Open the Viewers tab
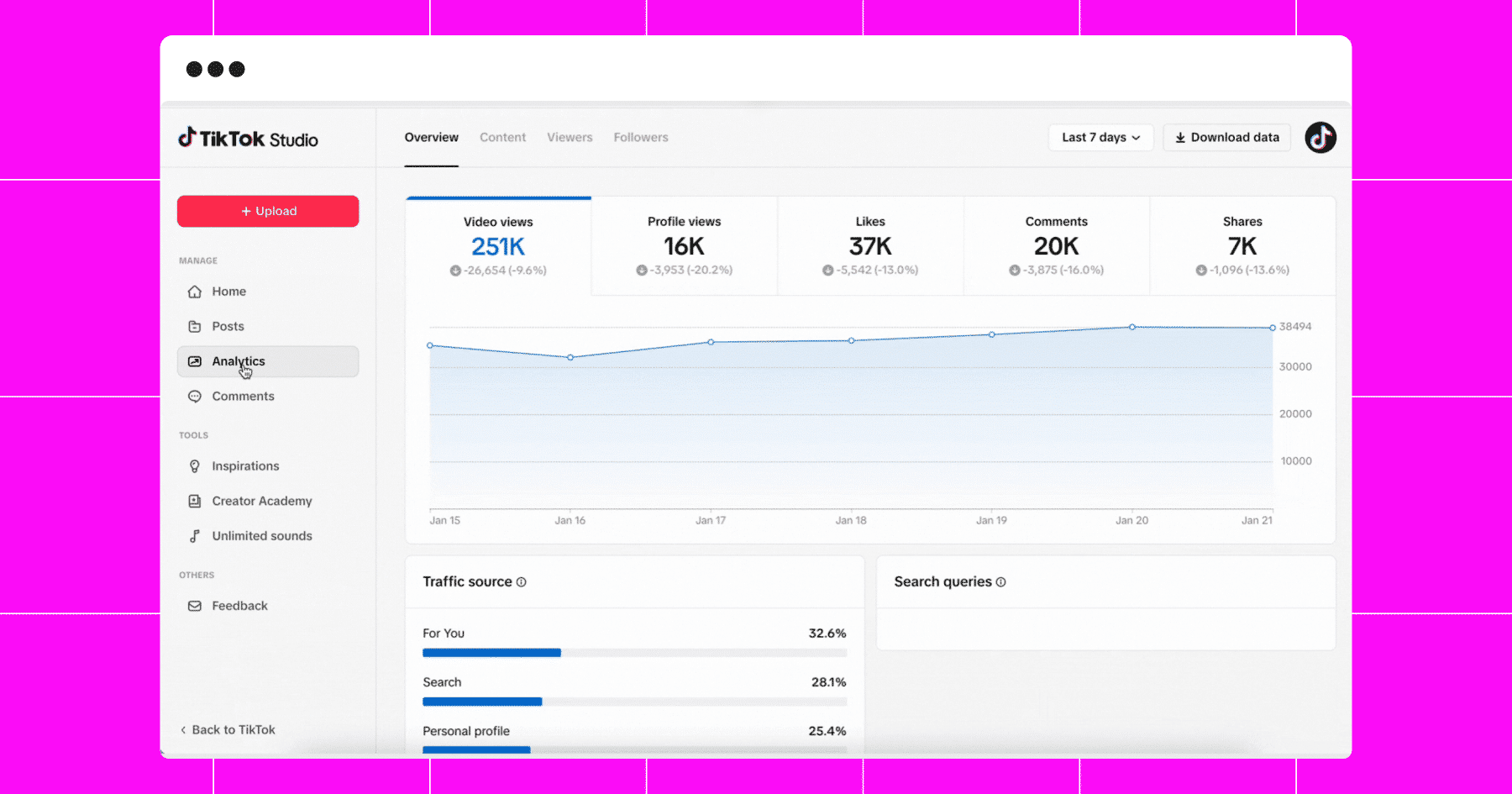Image resolution: width=1512 pixels, height=794 pixels. (x=570, y=137)
